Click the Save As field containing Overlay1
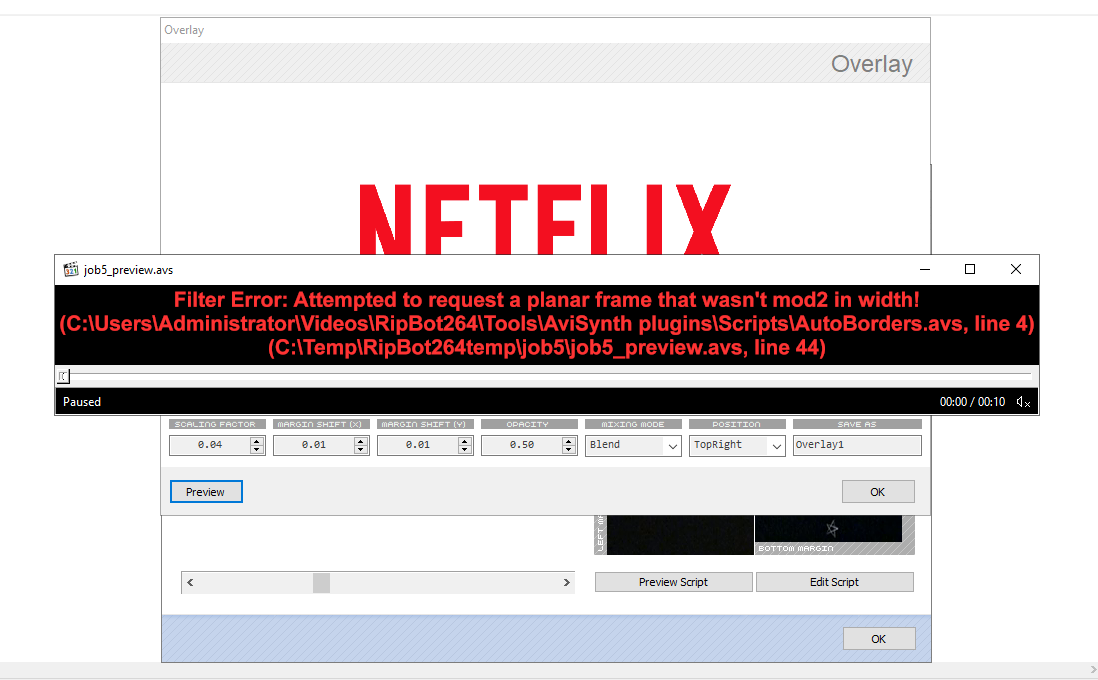This screenshot has height=680, width=1098. point(857,445)
